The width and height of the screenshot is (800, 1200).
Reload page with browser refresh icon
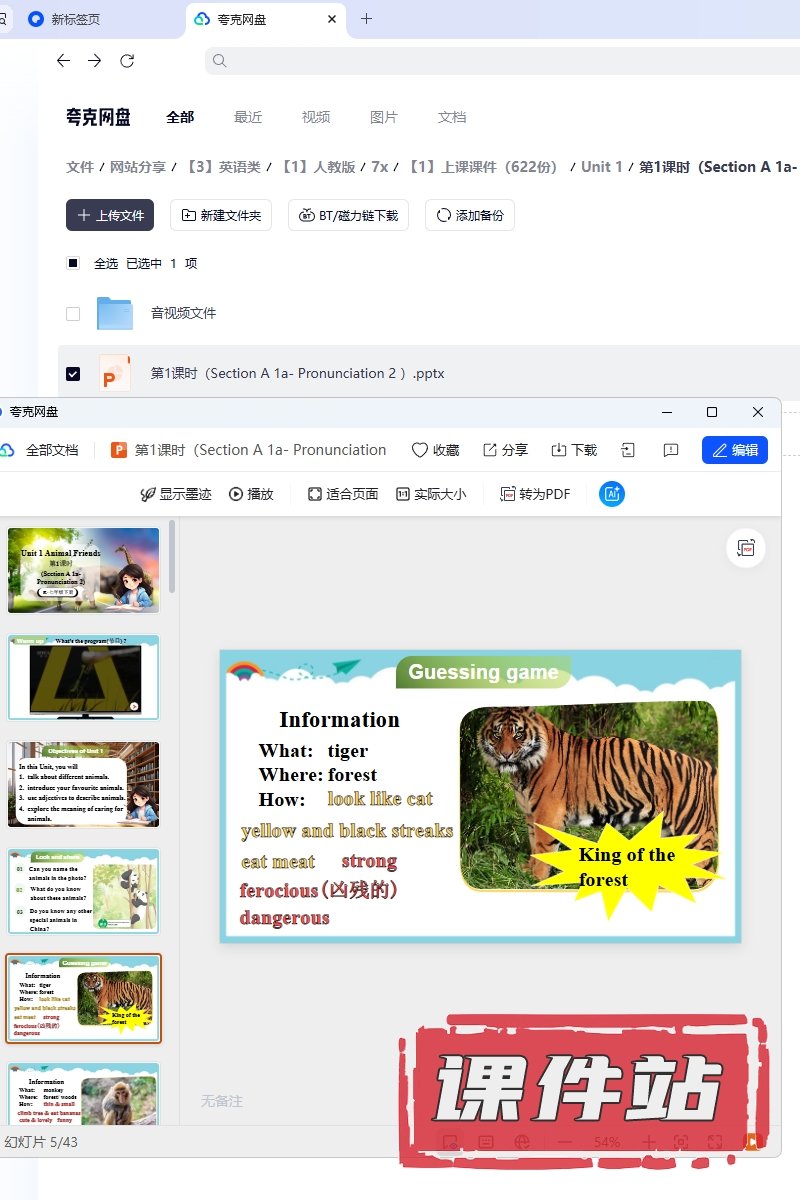[127, 61]
